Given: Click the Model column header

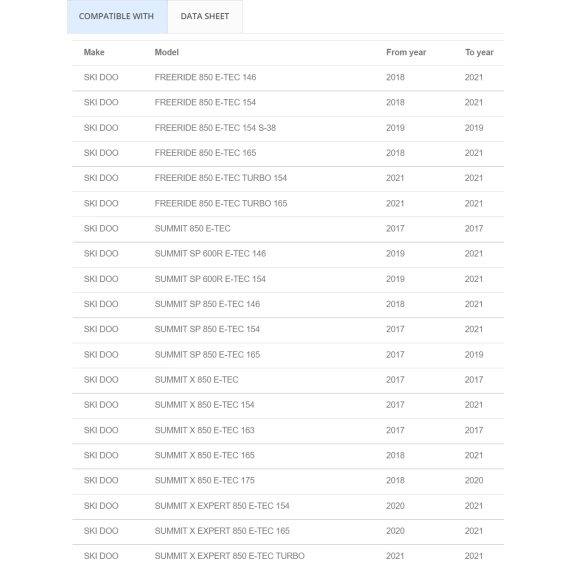Looking at the screenshot, I should [167, 52].
